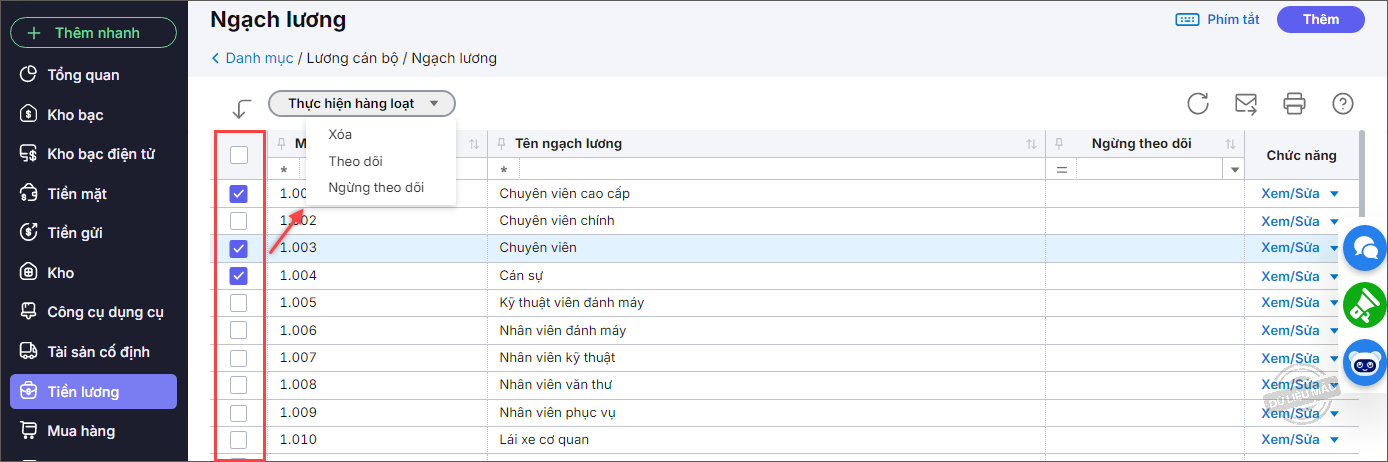Click the printer icon
Image resolution: width=1388 pixels, height=462 pixels.
coord(1295,103)
